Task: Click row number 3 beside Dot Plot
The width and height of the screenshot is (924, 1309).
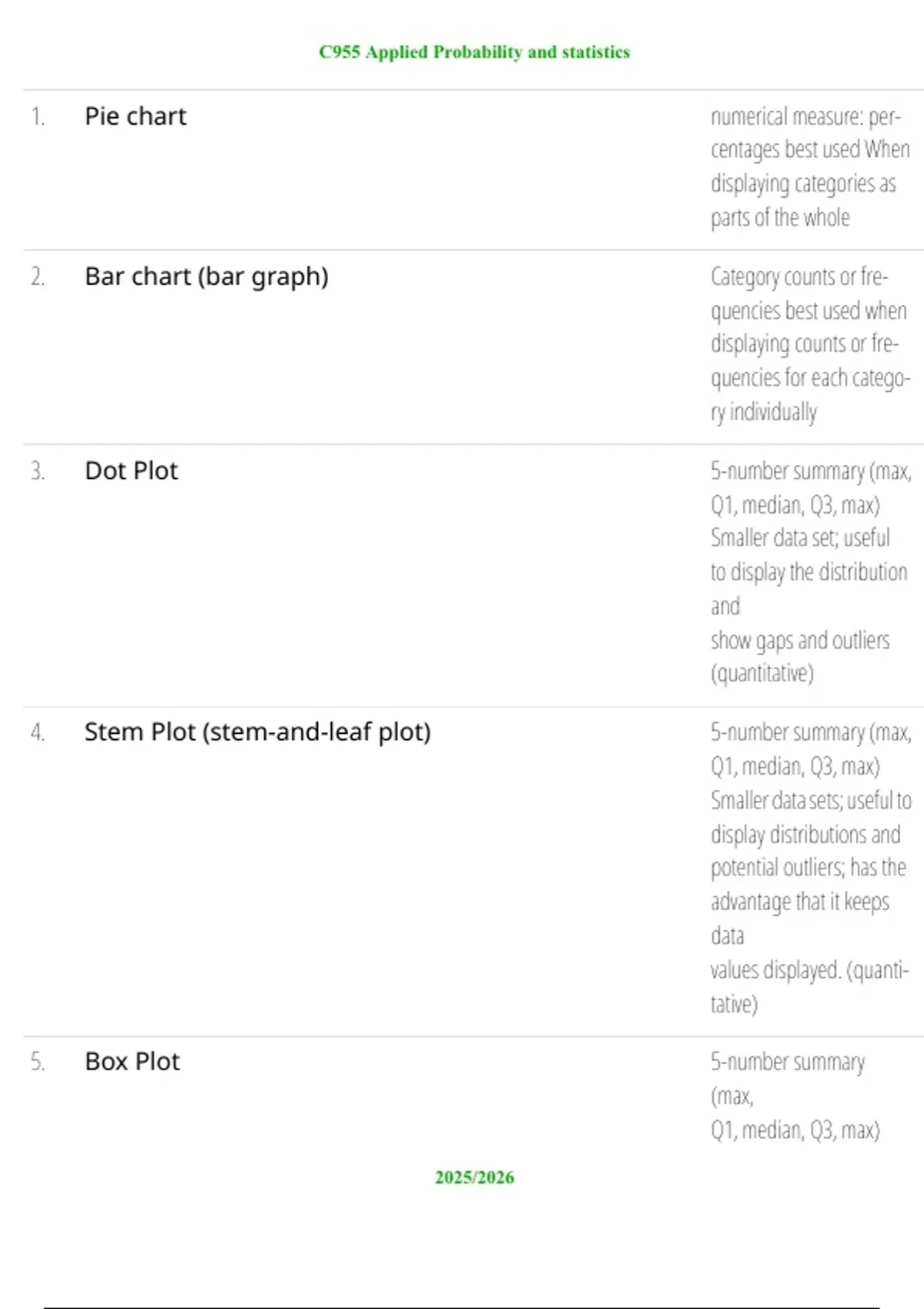Action: tap(38, 470)
